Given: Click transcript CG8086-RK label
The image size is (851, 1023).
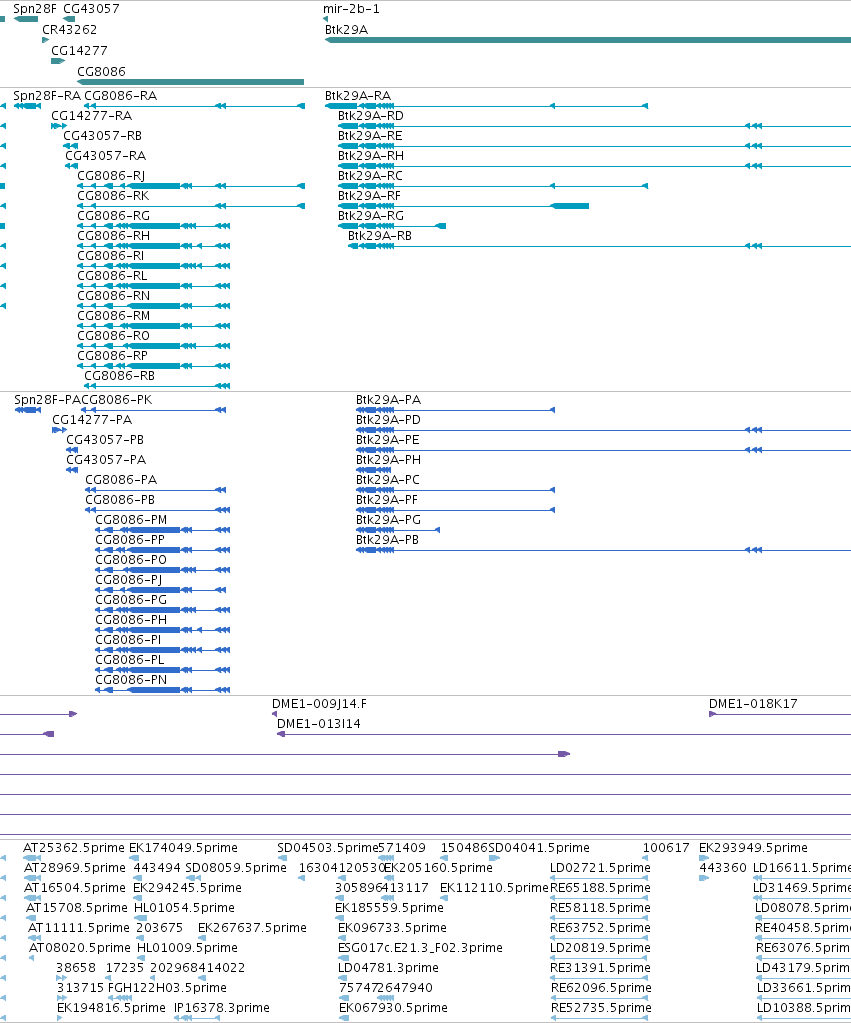Looking at the screenshot, I should (113, 196).
